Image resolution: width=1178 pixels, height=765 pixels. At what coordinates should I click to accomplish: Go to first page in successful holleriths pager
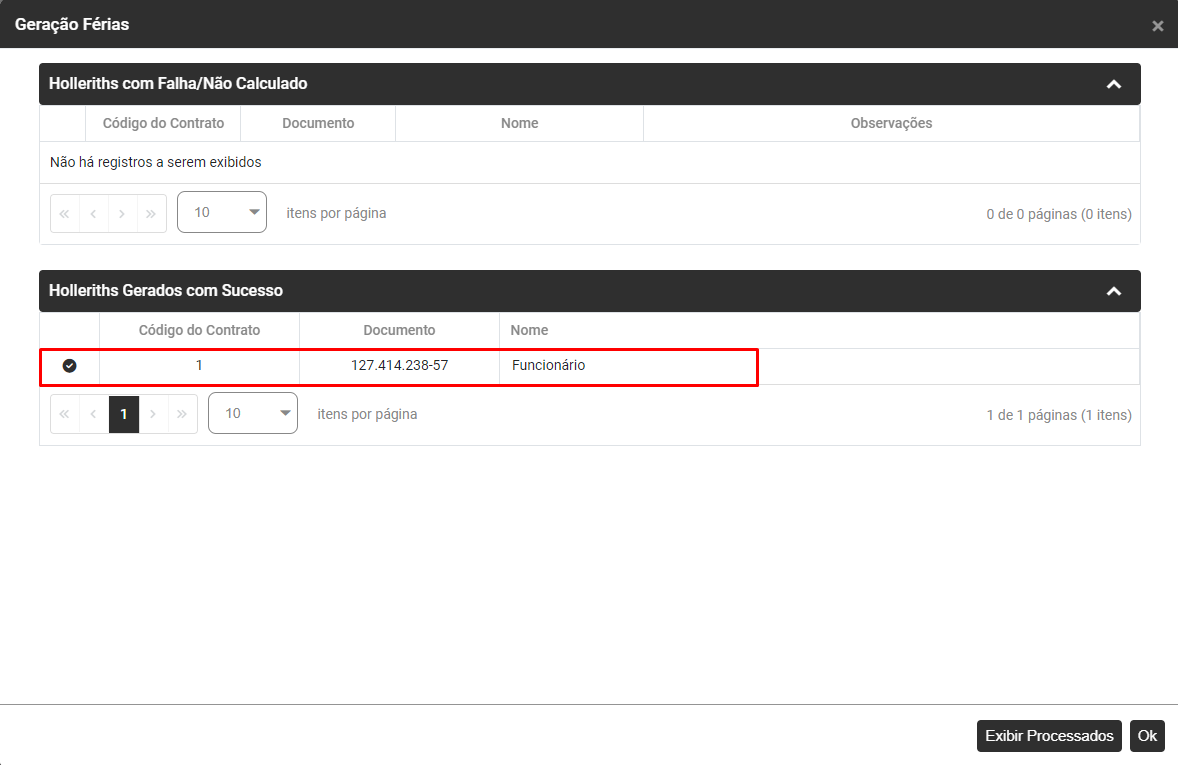click(x=65, y=414)
